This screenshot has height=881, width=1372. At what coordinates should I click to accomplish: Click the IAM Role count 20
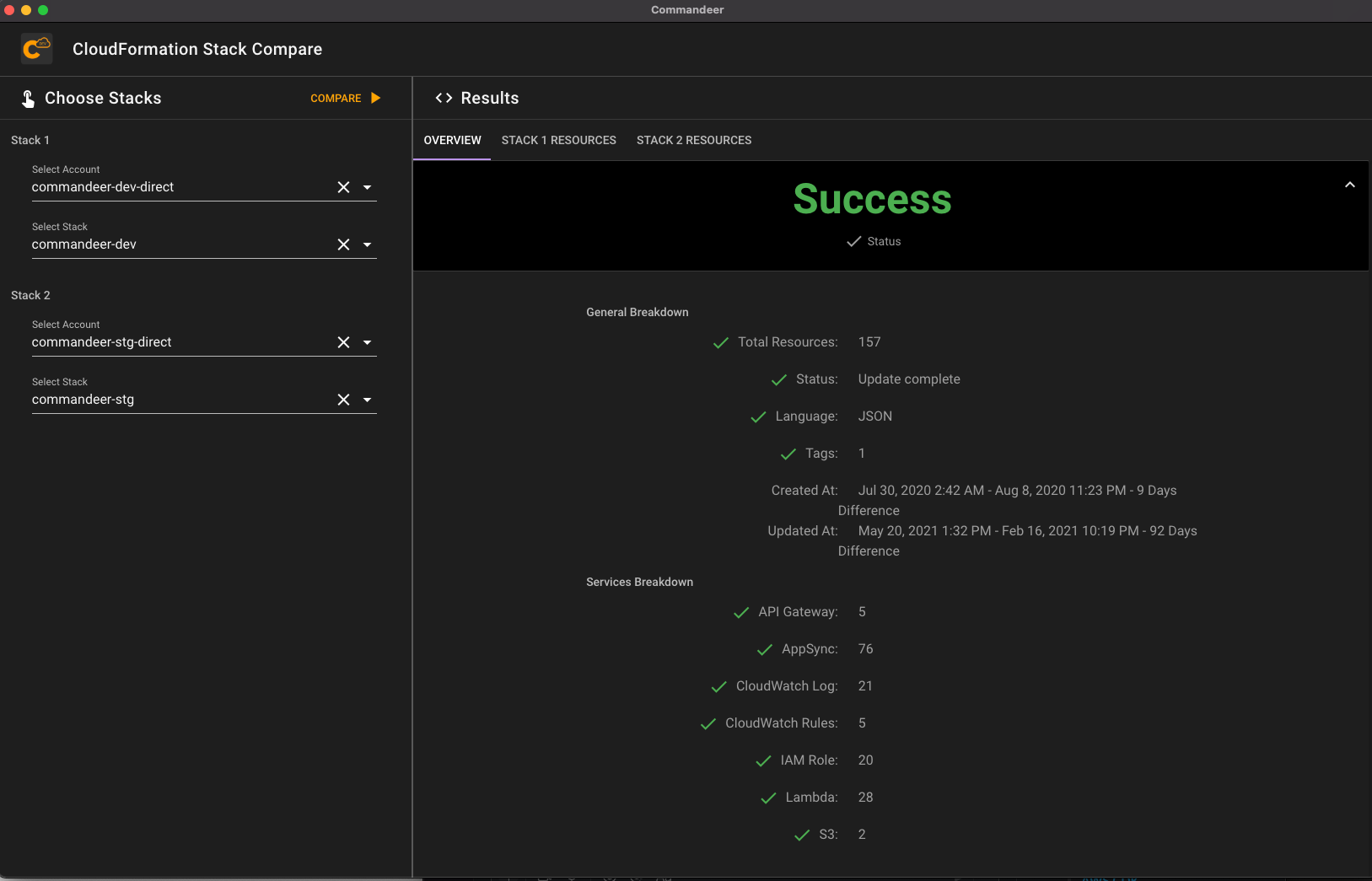(x=865, y=760)
